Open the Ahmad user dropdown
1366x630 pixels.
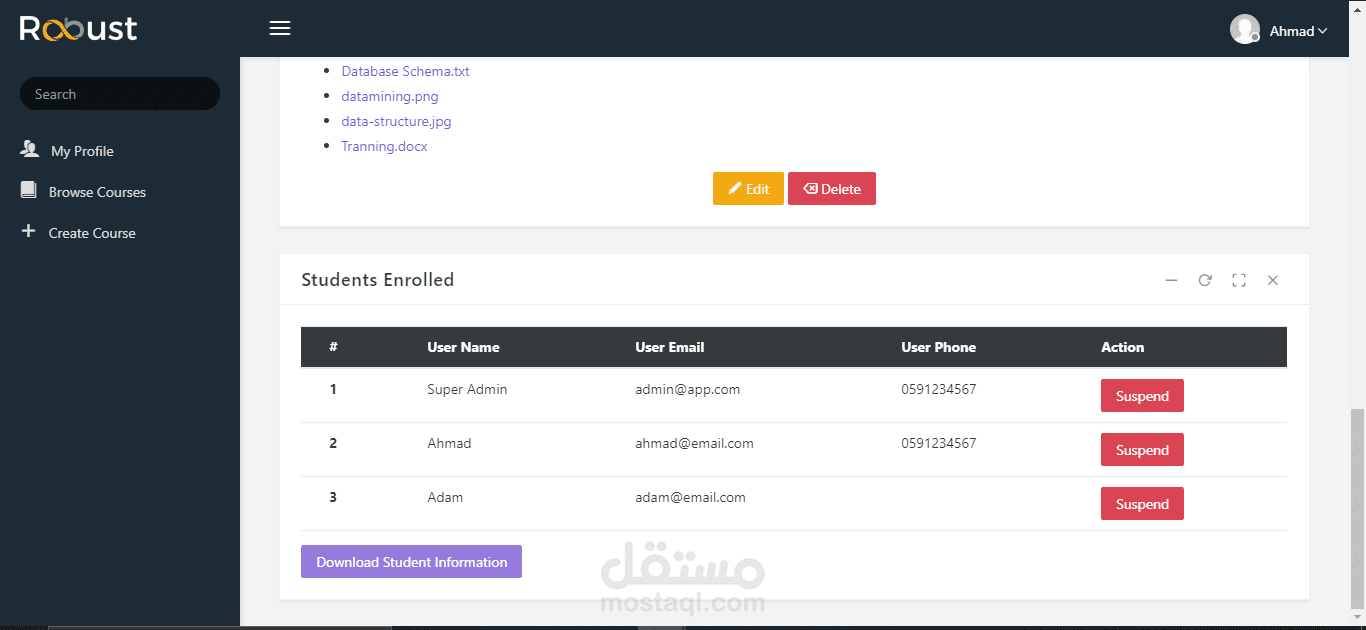(x=1298, y=31)
